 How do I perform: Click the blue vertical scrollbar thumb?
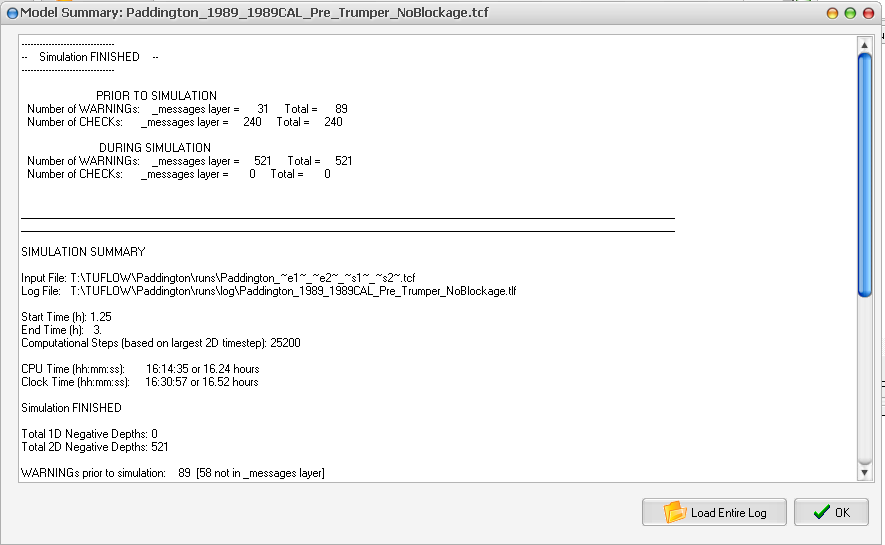865,175
